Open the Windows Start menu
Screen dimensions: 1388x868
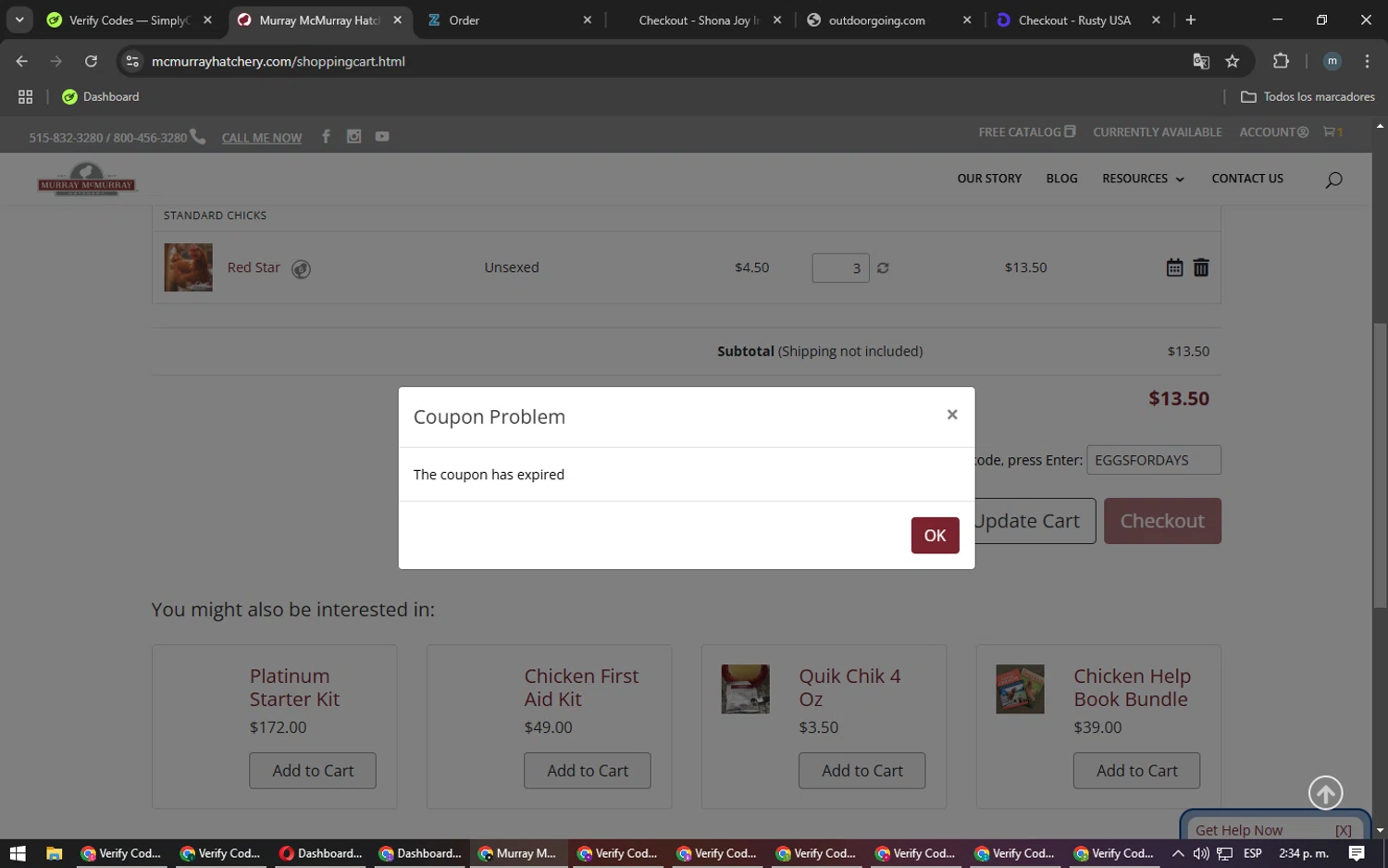(17, 853)
